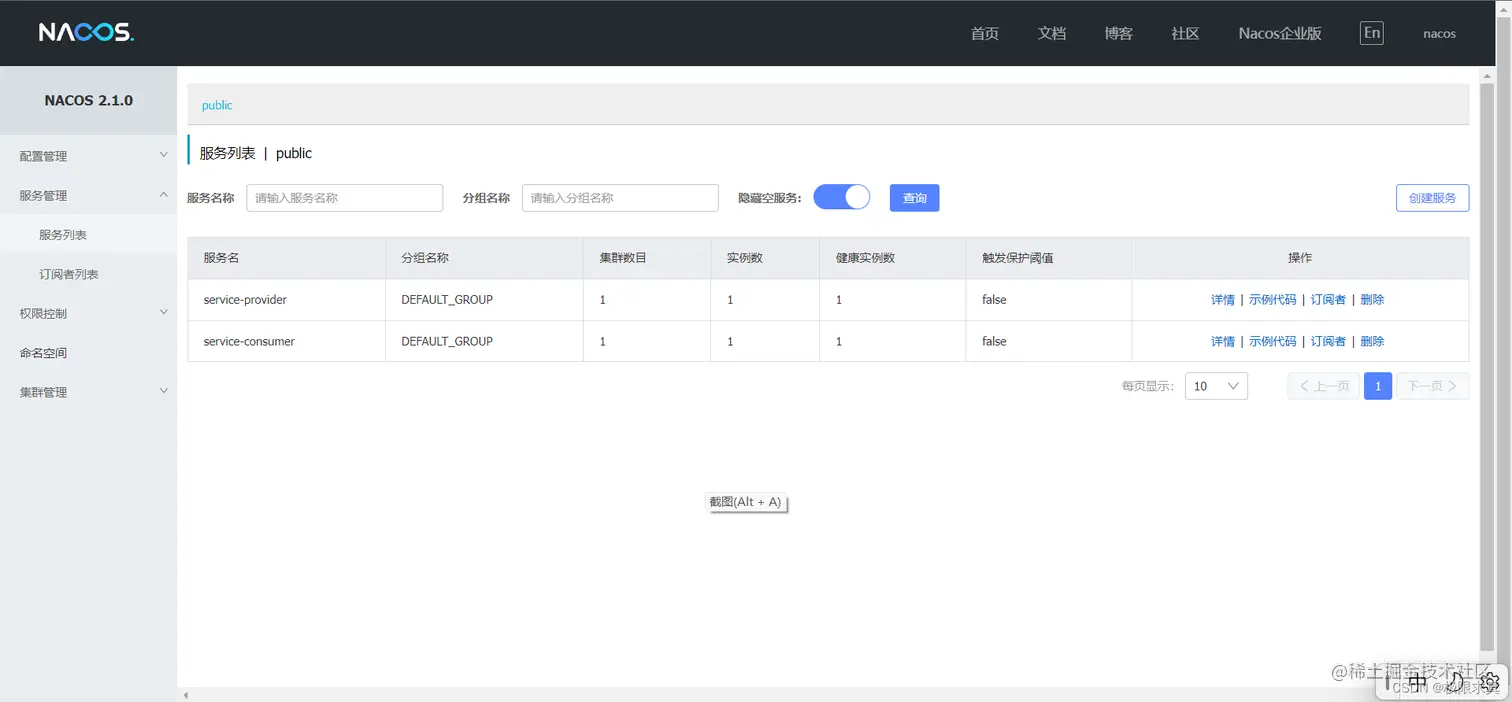Open 命名空间 in sidebar
1512x702 pixels.
coord(88,353)
